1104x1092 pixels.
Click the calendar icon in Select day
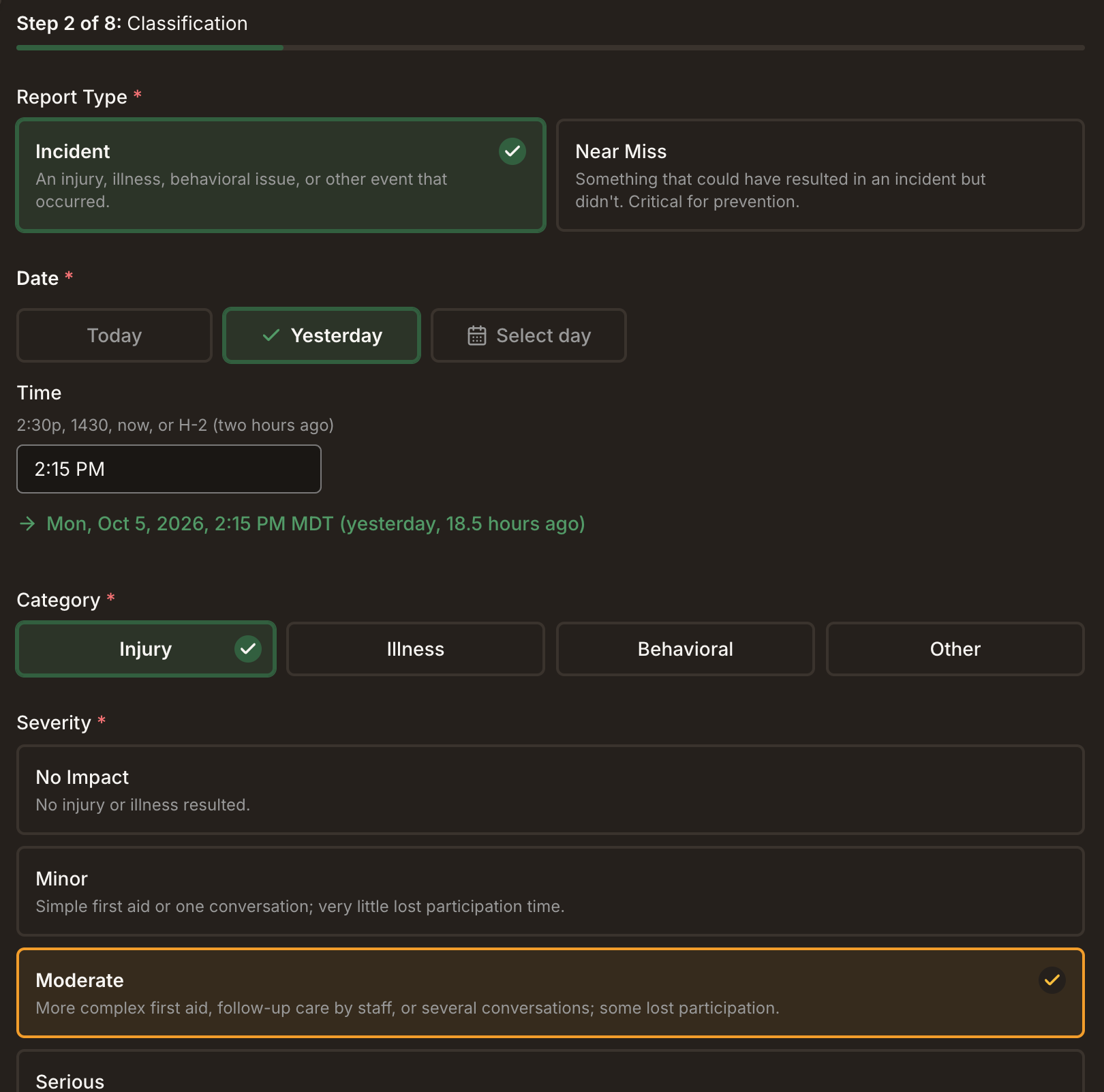pos(477,335)
